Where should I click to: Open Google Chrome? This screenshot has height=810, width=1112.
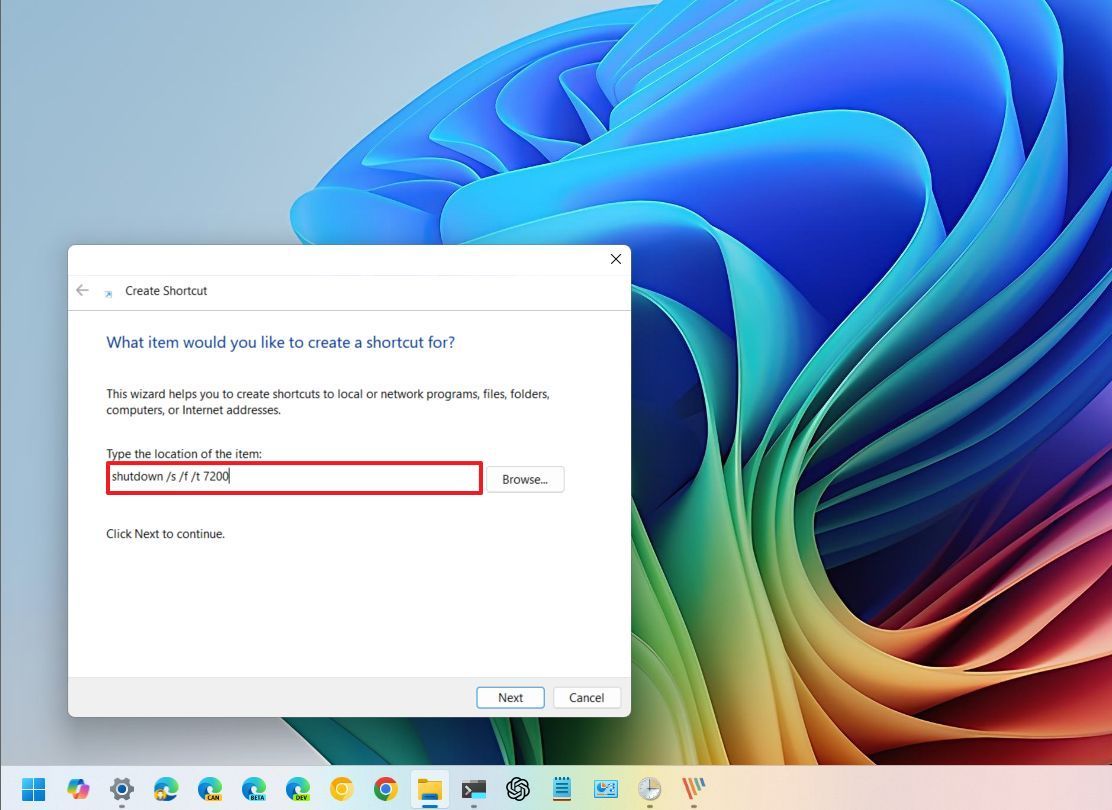(x=387, y=789)
